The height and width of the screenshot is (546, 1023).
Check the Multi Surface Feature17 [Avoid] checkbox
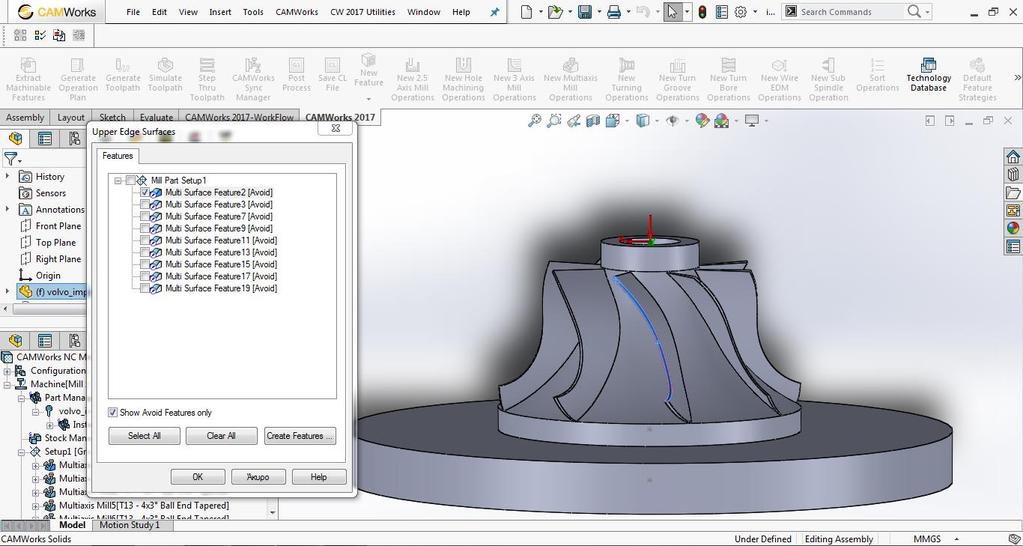145,276
